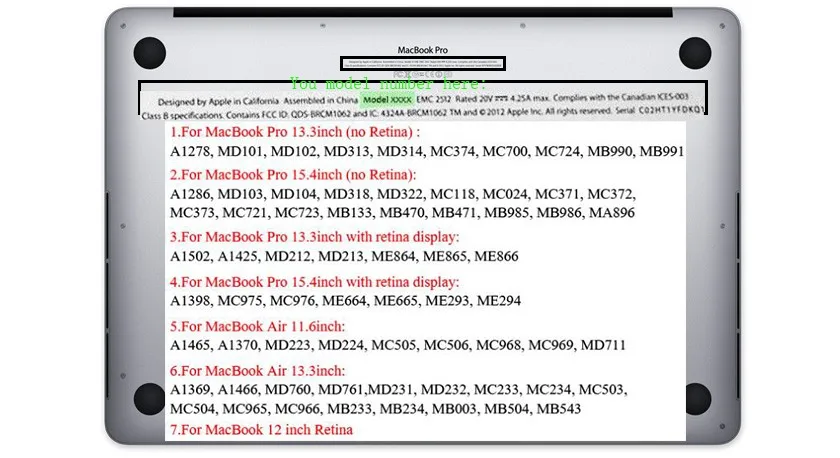Click model number ME294
The width and height of the screenshot is (840, 458).
point(499,301)
